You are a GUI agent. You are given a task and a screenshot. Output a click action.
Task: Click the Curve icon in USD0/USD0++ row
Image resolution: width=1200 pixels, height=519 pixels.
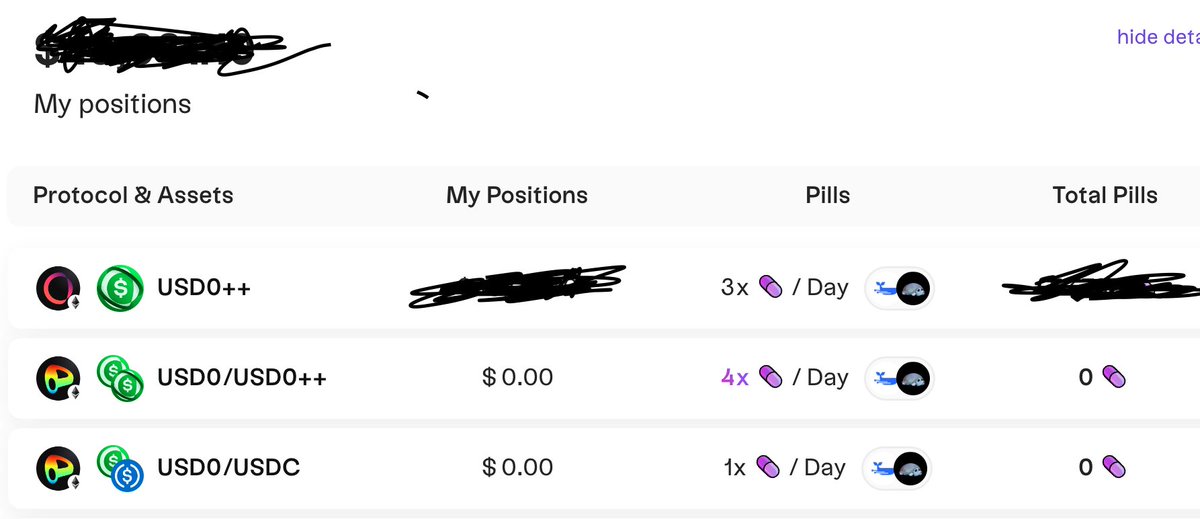pyautogui.click(x=58, y=378)
